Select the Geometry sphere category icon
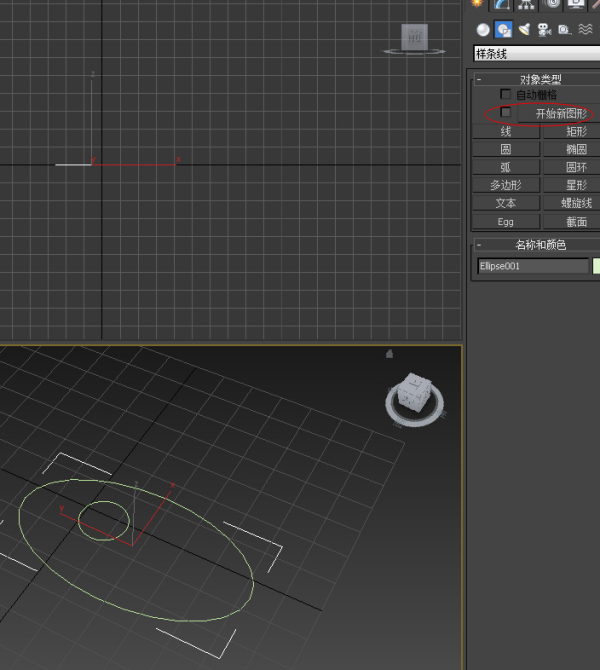Viewport: 600px width, 670px height. tap(483, 29)
